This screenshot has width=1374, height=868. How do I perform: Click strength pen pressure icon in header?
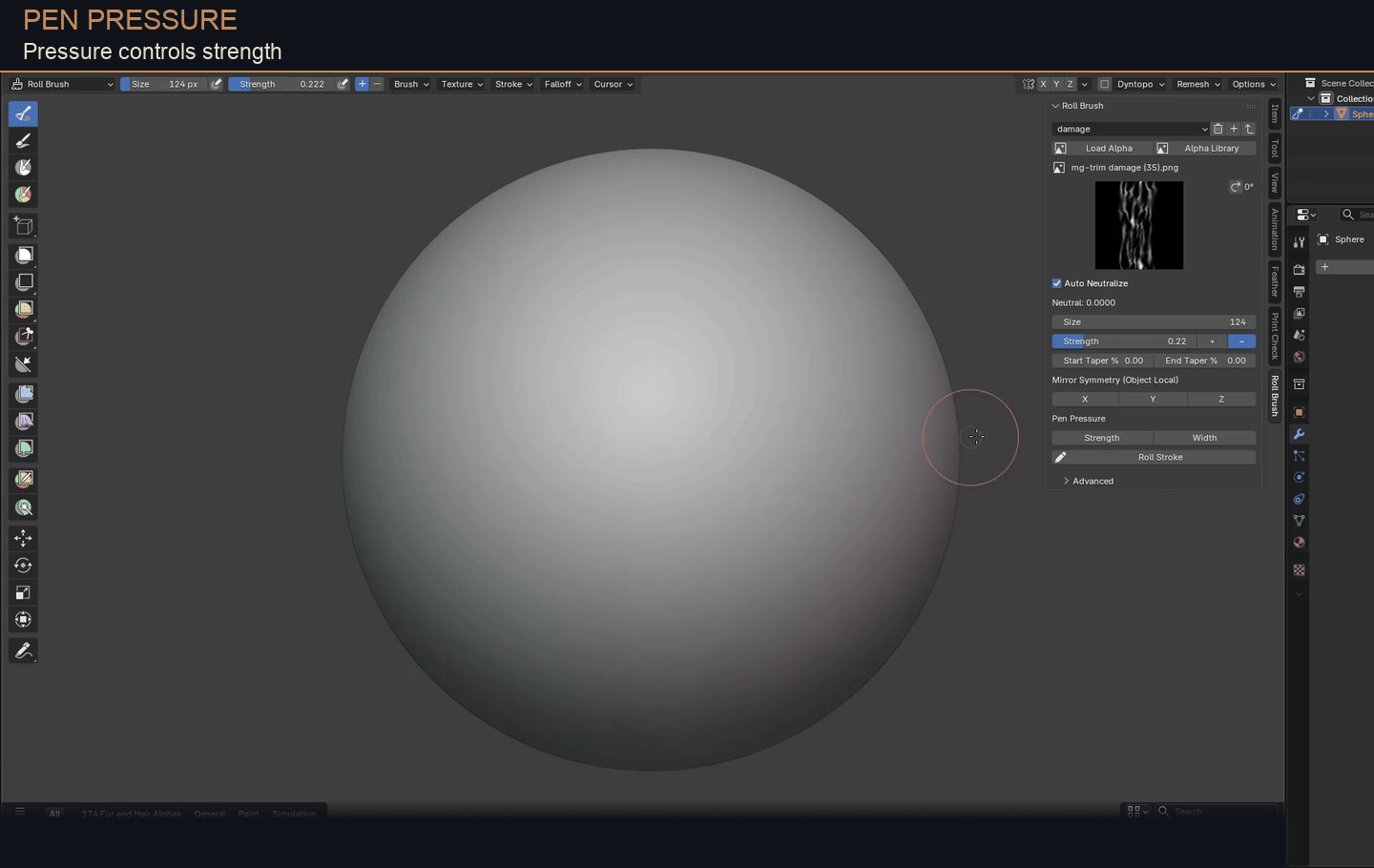coord(343,84)
